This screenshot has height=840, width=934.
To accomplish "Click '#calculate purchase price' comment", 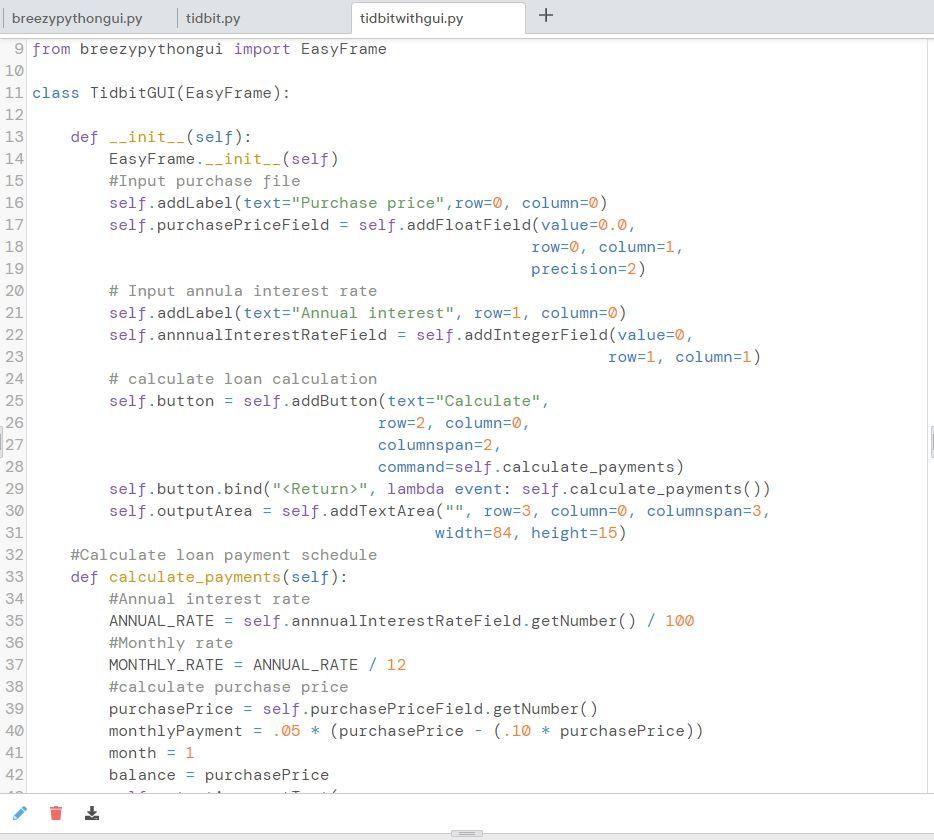I will [x=229, y=687].
